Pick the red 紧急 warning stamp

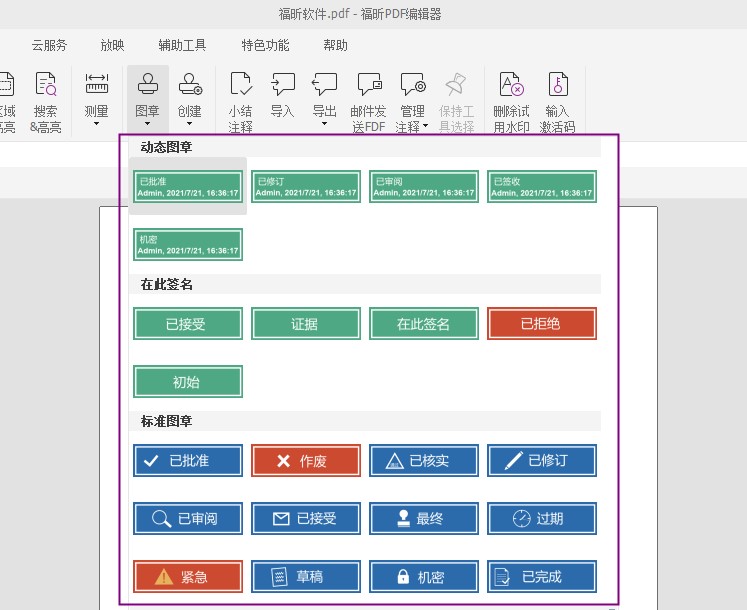pos(188,577)
